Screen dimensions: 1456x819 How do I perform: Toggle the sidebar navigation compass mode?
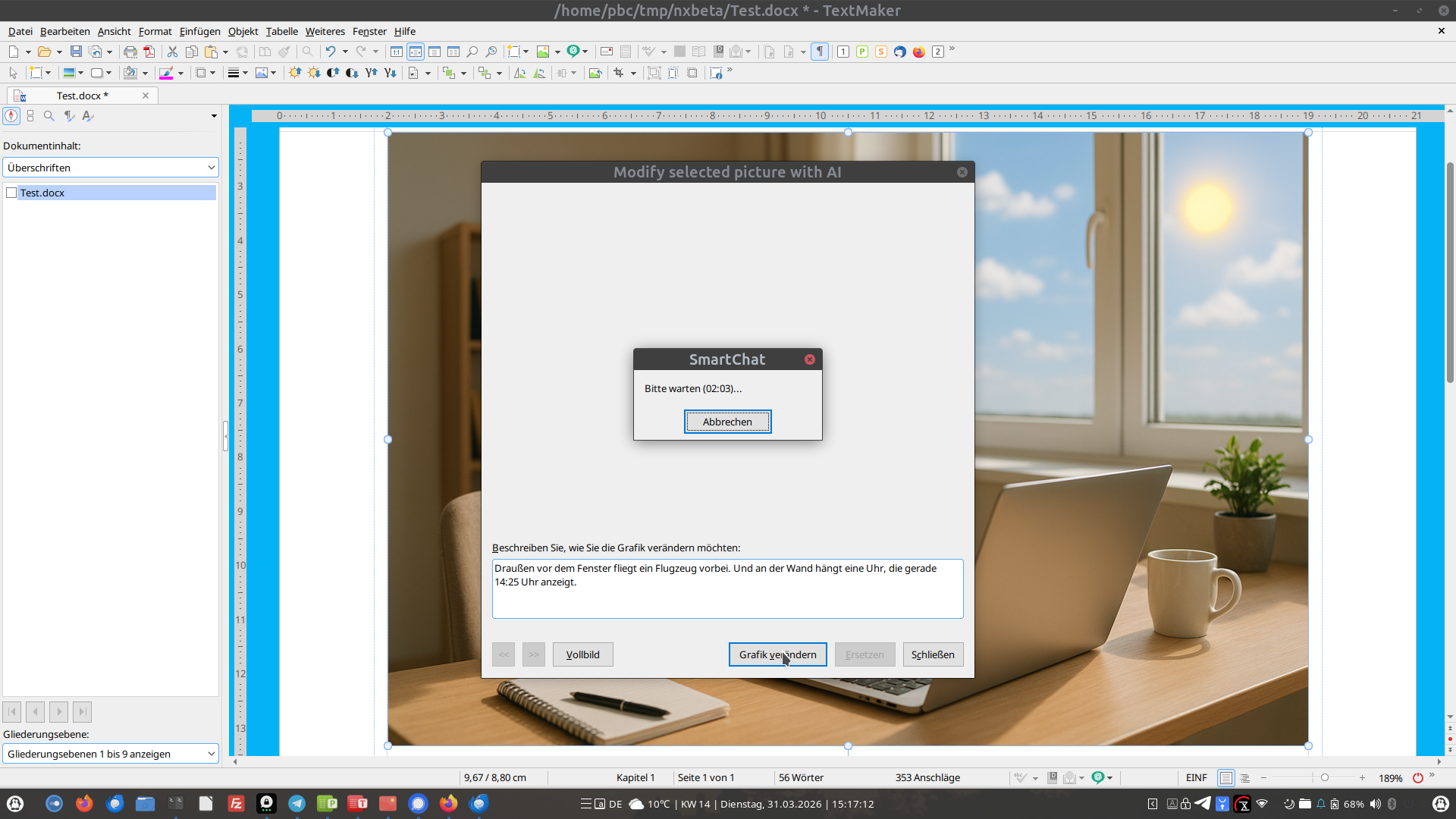[11, 116]
